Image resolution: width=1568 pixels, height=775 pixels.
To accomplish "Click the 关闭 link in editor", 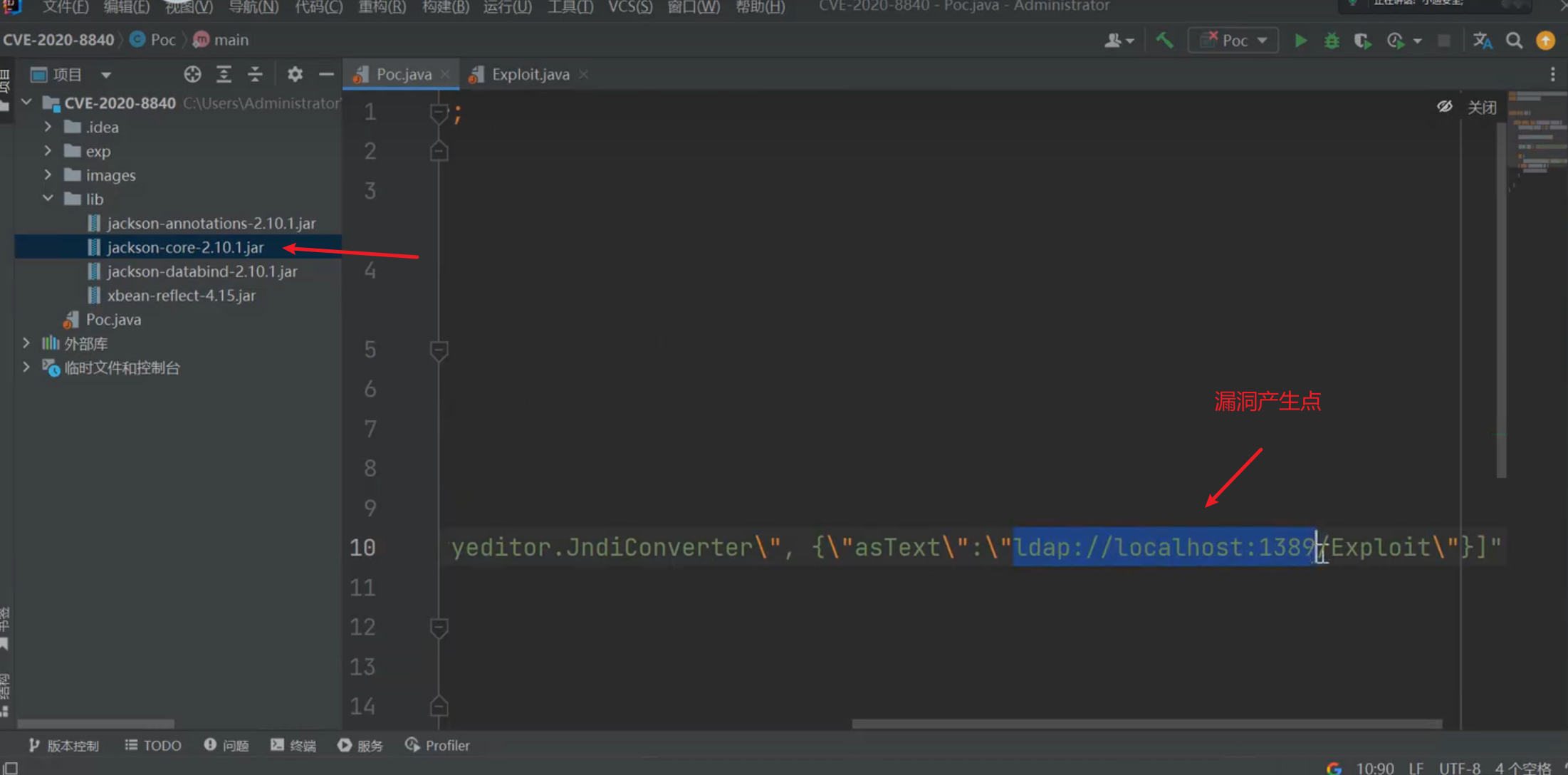I will pos(1482,107).
